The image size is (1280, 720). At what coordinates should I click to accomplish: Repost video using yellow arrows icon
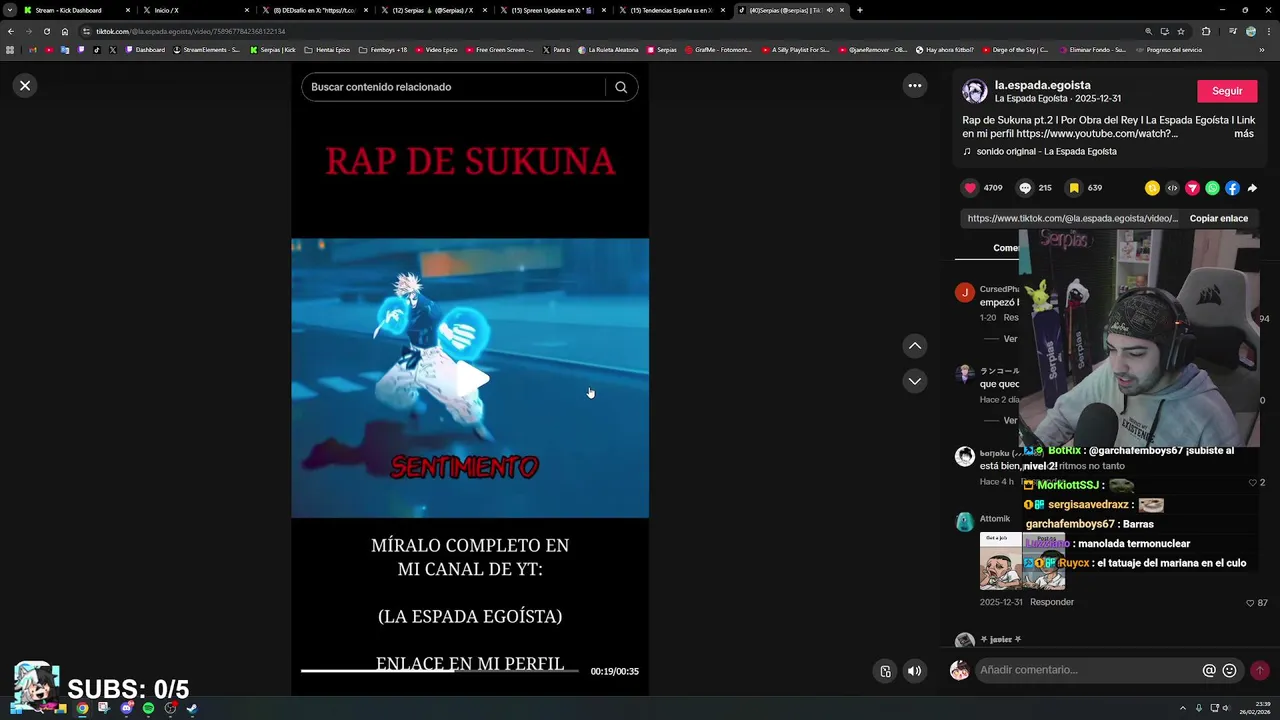pos(1152,188)
